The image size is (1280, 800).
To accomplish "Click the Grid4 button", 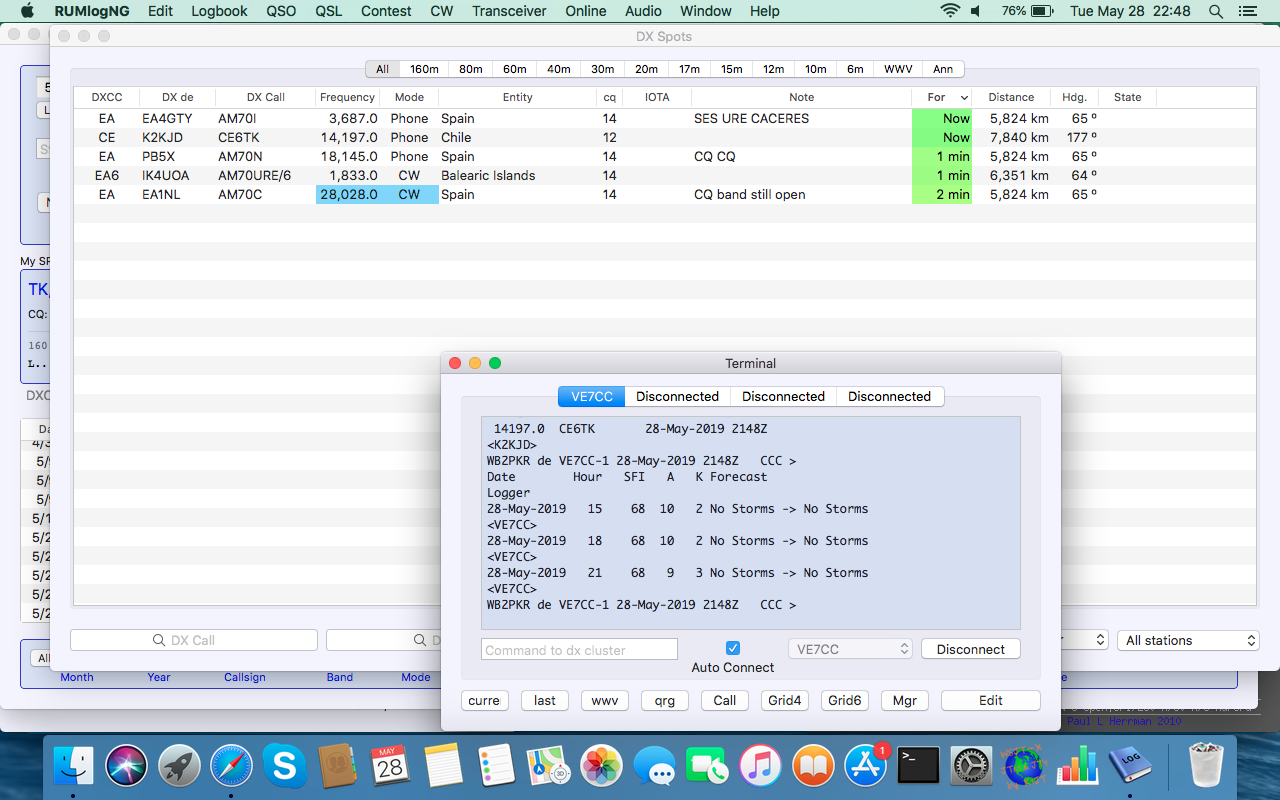I will tap(785, 700).
